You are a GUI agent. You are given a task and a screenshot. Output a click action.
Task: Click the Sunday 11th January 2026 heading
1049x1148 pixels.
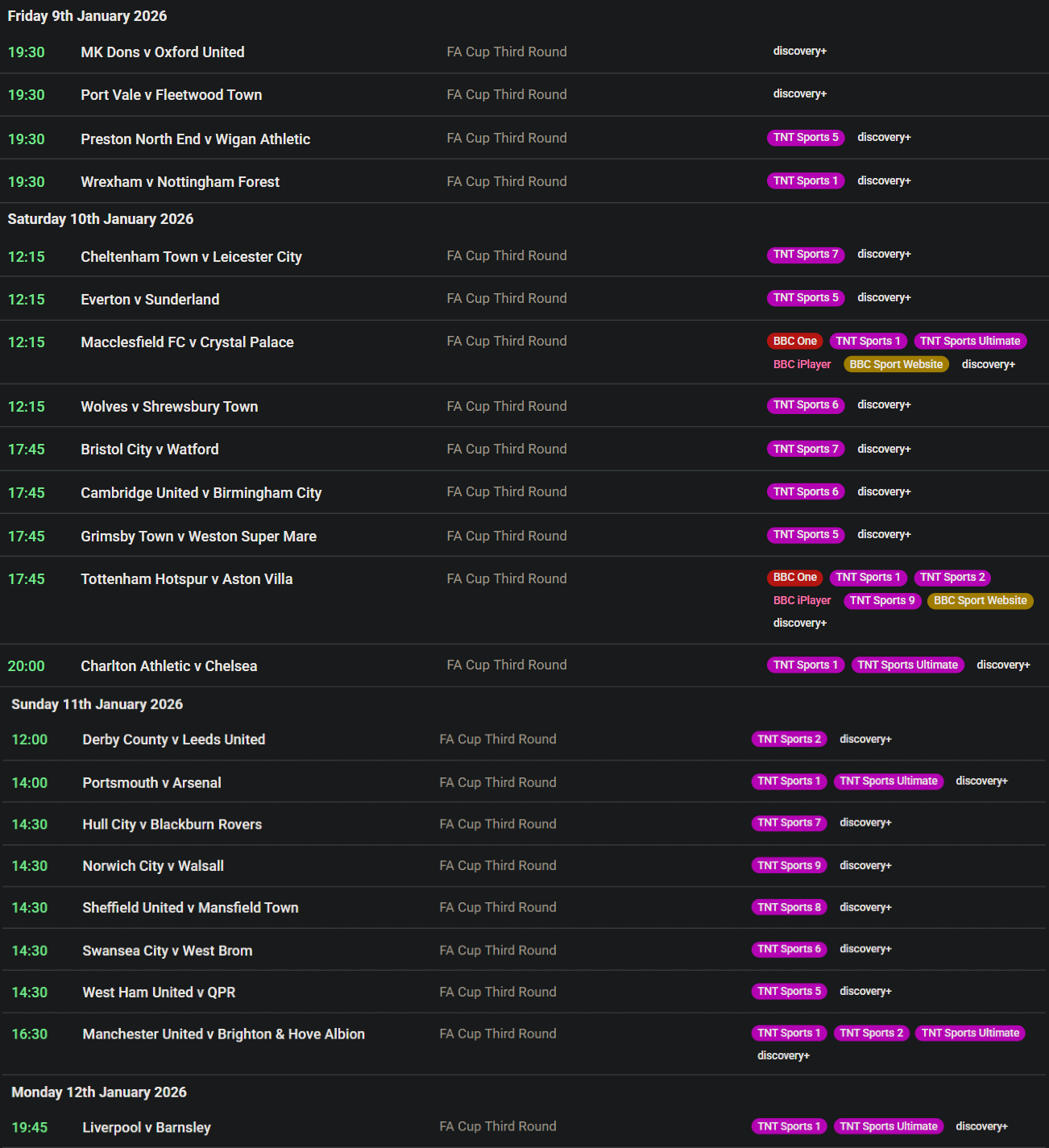click(x=97, y=704)
